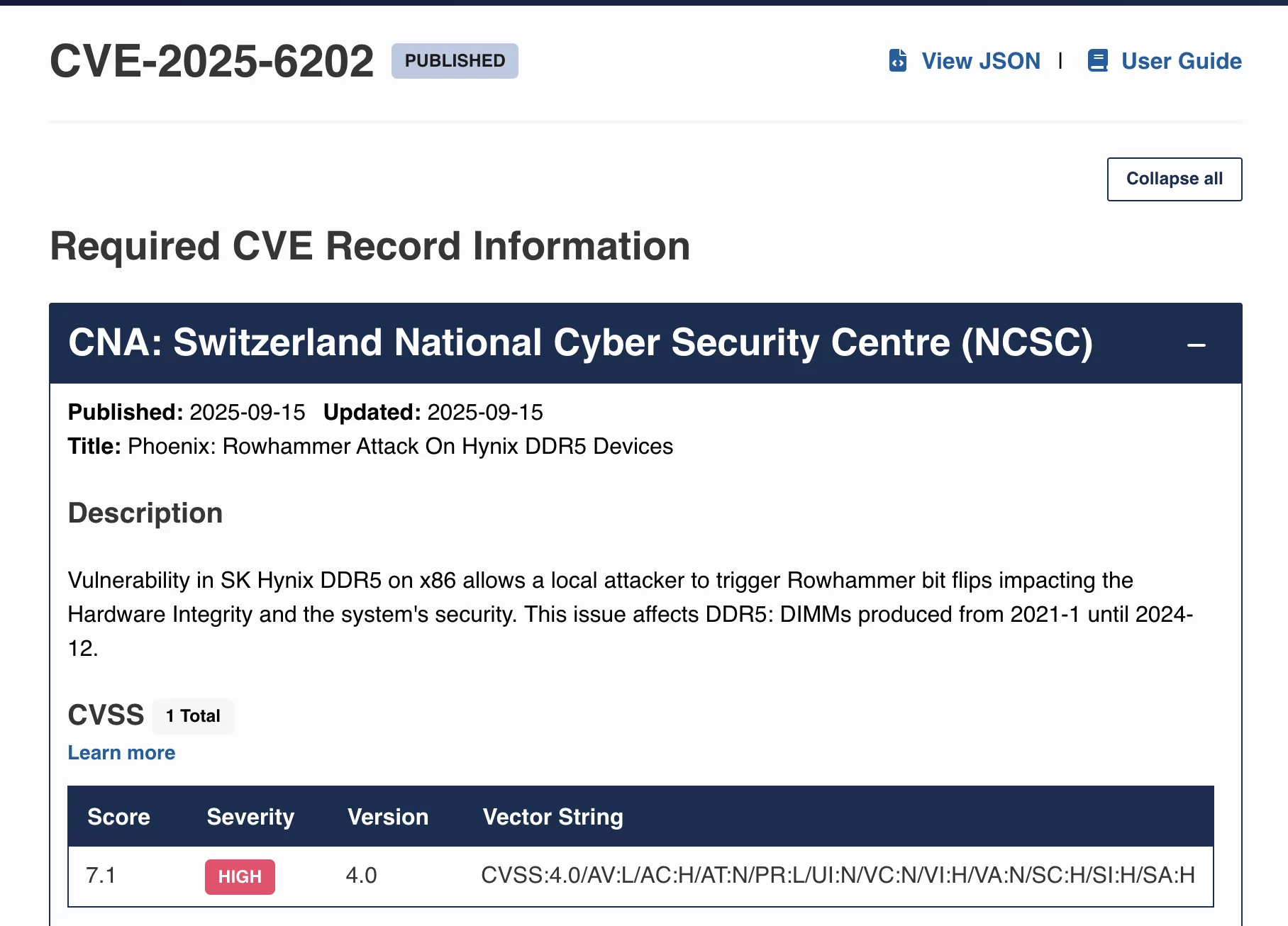Click the HIGH severity badge

point(240,877)
